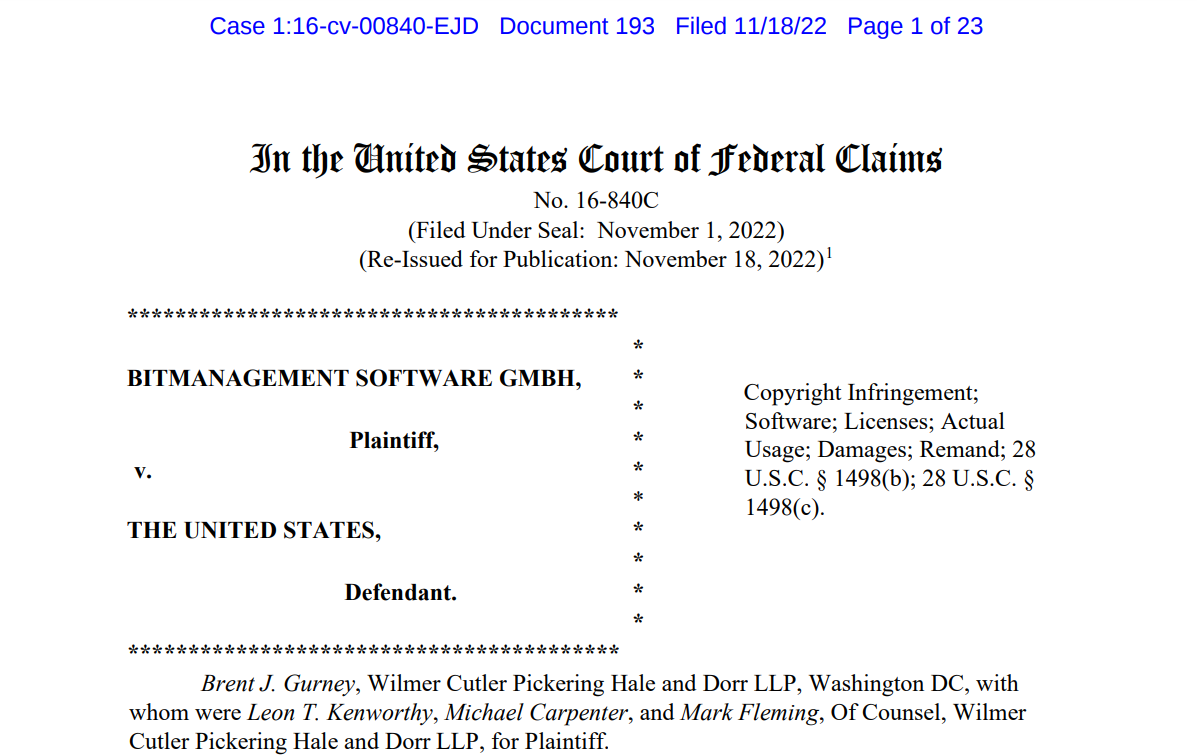Click the "Filed 11/18/22" header text

tap(751, 27)
